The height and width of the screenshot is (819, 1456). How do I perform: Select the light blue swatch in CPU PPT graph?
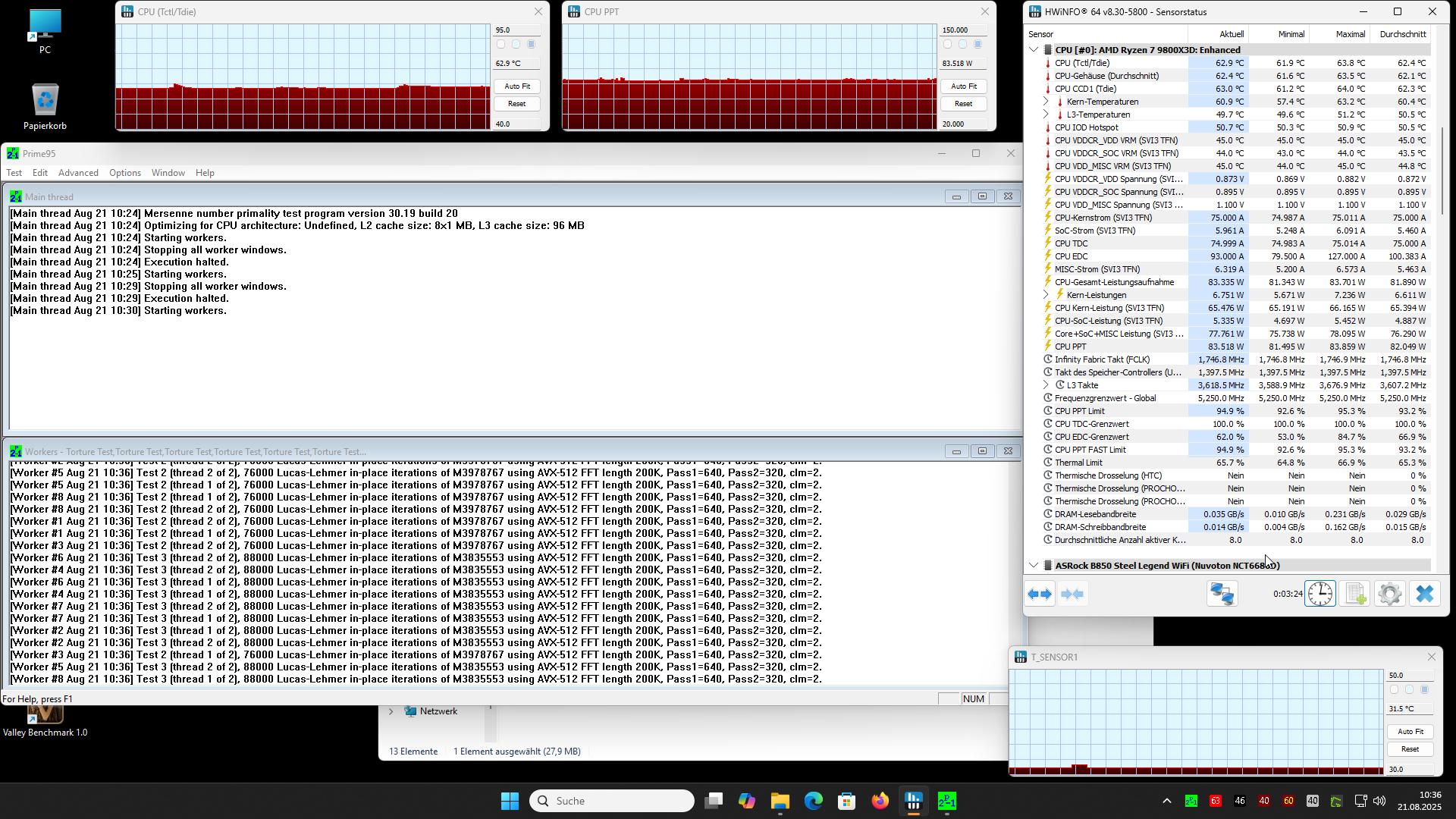(x=962, y=45)
